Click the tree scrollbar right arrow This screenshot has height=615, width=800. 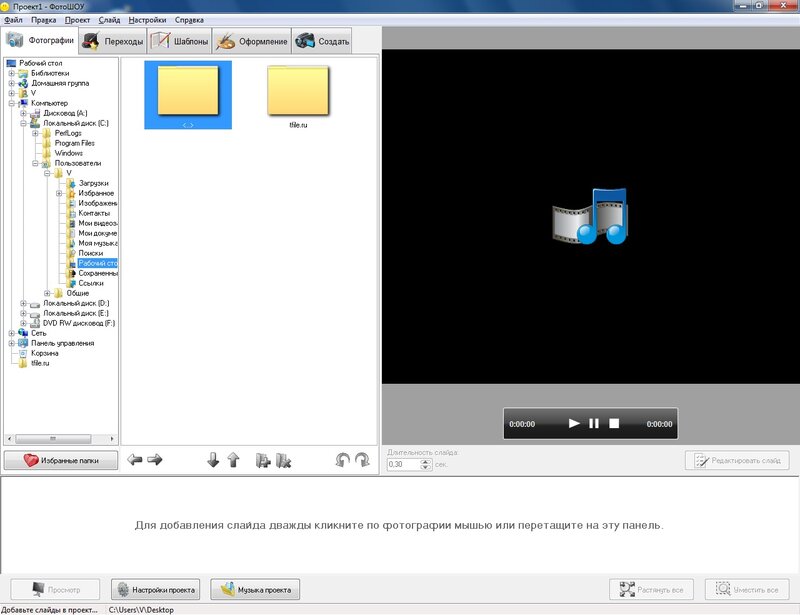point(112,439)
